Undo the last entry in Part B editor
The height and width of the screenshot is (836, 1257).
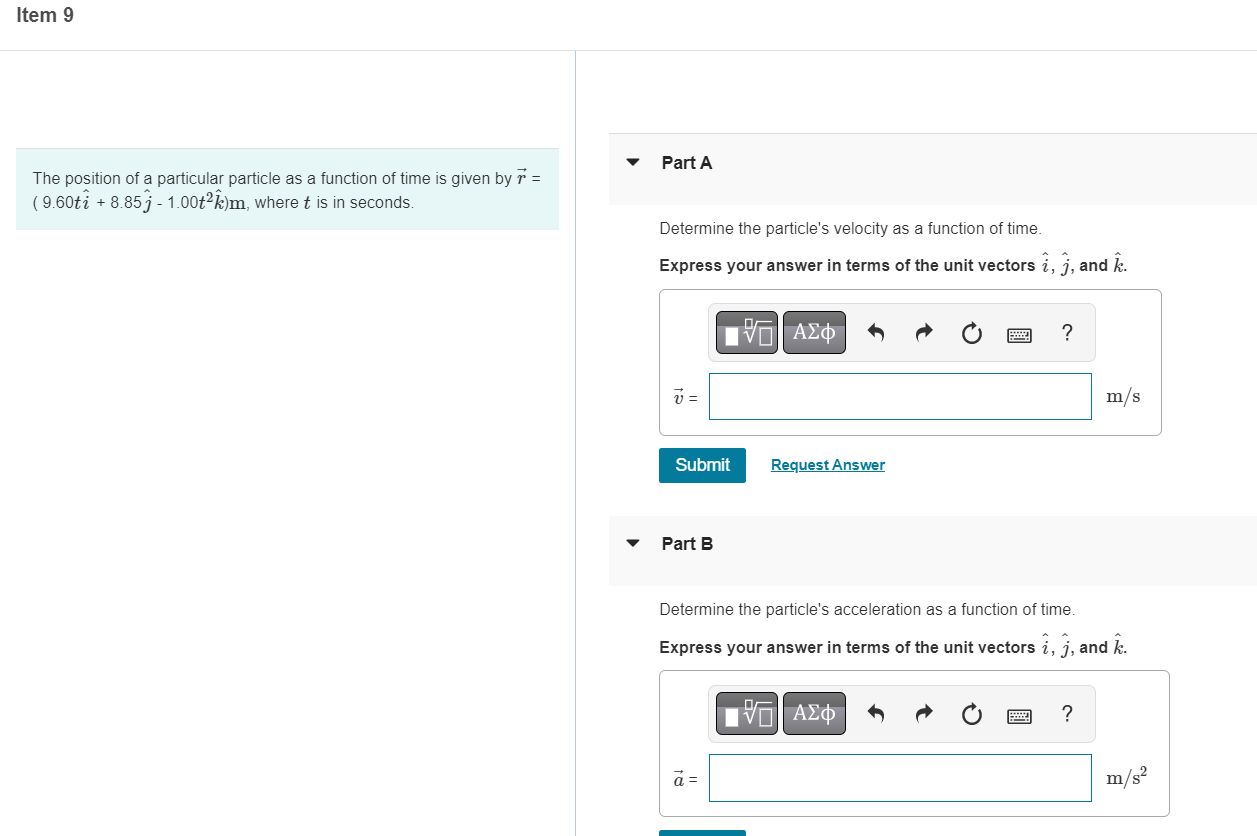click(875, 713)
